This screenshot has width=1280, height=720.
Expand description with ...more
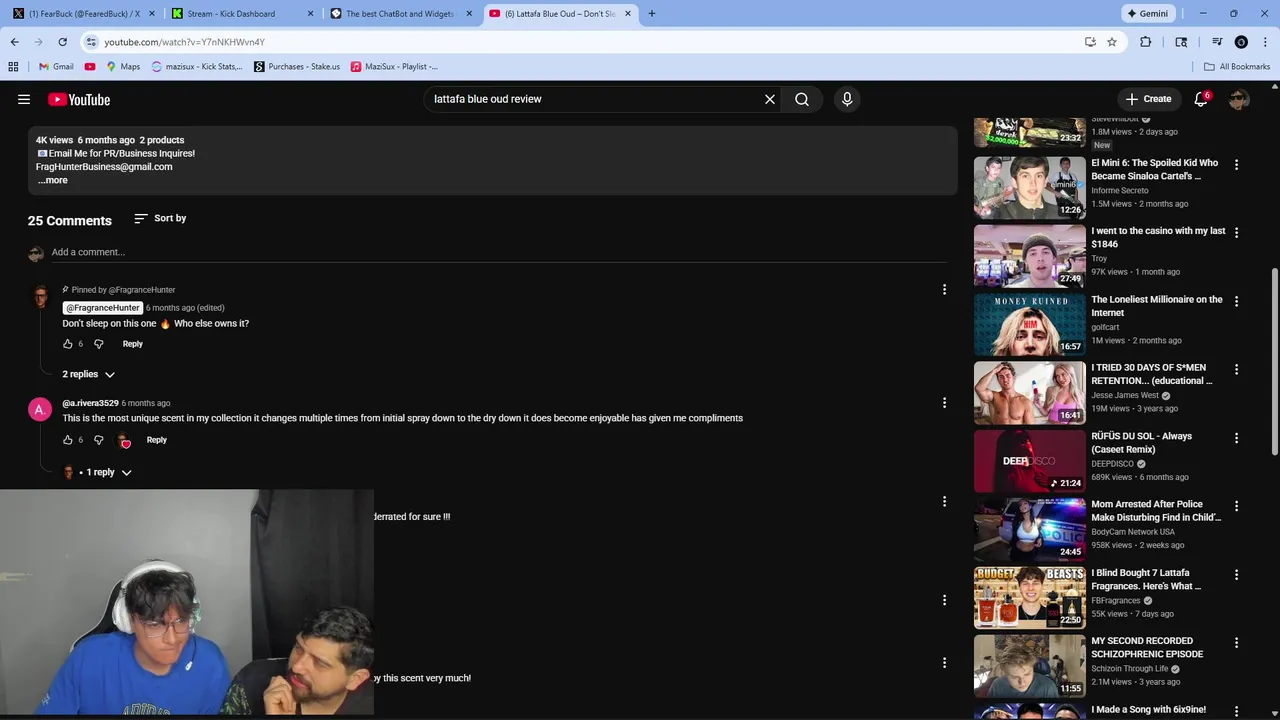point(53,180)
